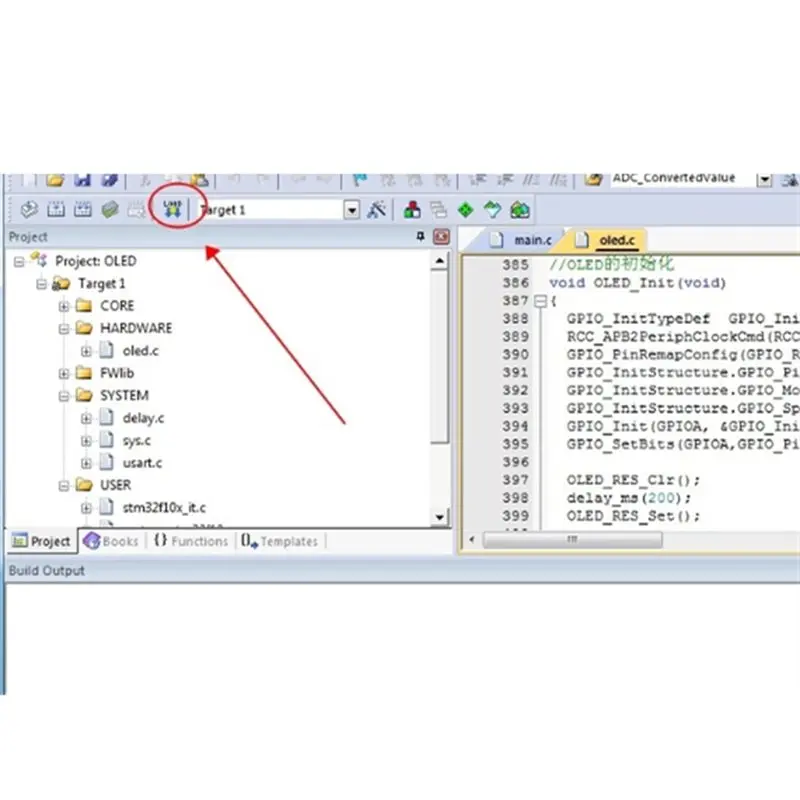Screen dimensions: 800x800
Task: Click the Save All disks icon
Action: 109,181
